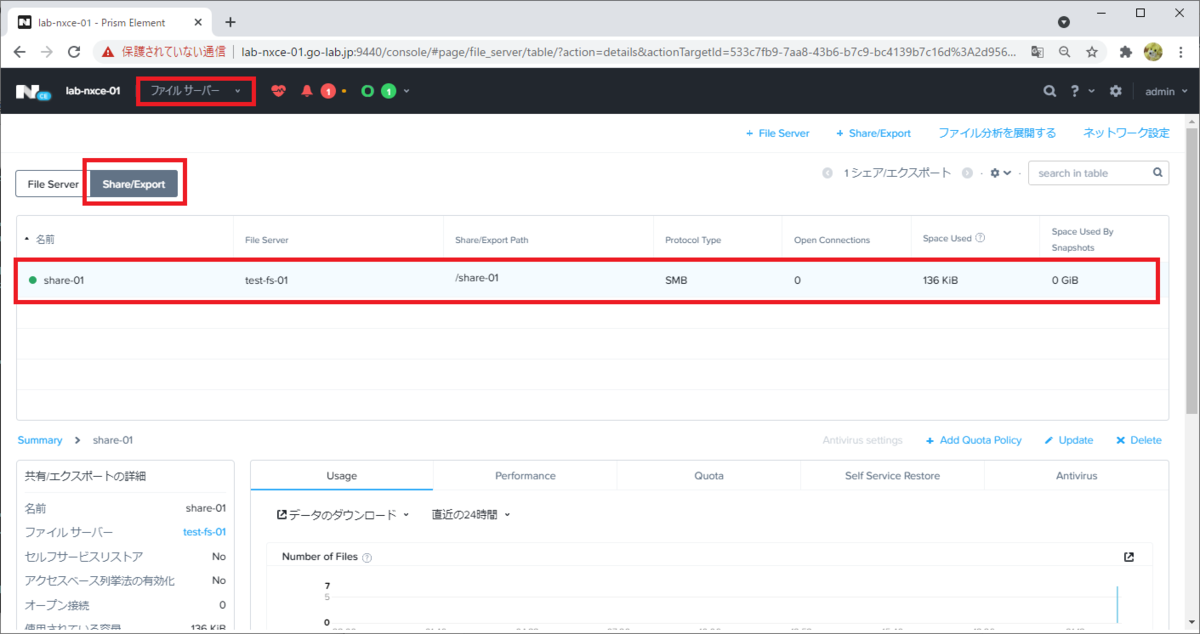Click the translate page icon
The width and height of the screenshot is (1200, 634).
pos(1038,51)
